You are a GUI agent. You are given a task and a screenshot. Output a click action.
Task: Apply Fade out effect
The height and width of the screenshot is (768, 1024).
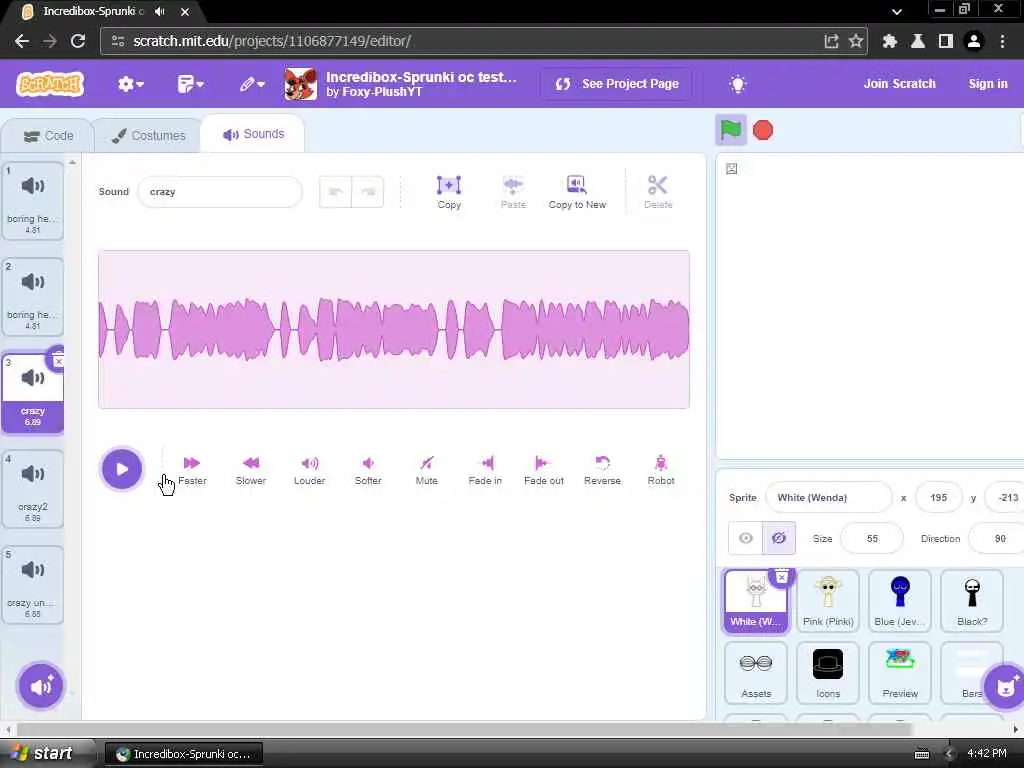point(543,470)
